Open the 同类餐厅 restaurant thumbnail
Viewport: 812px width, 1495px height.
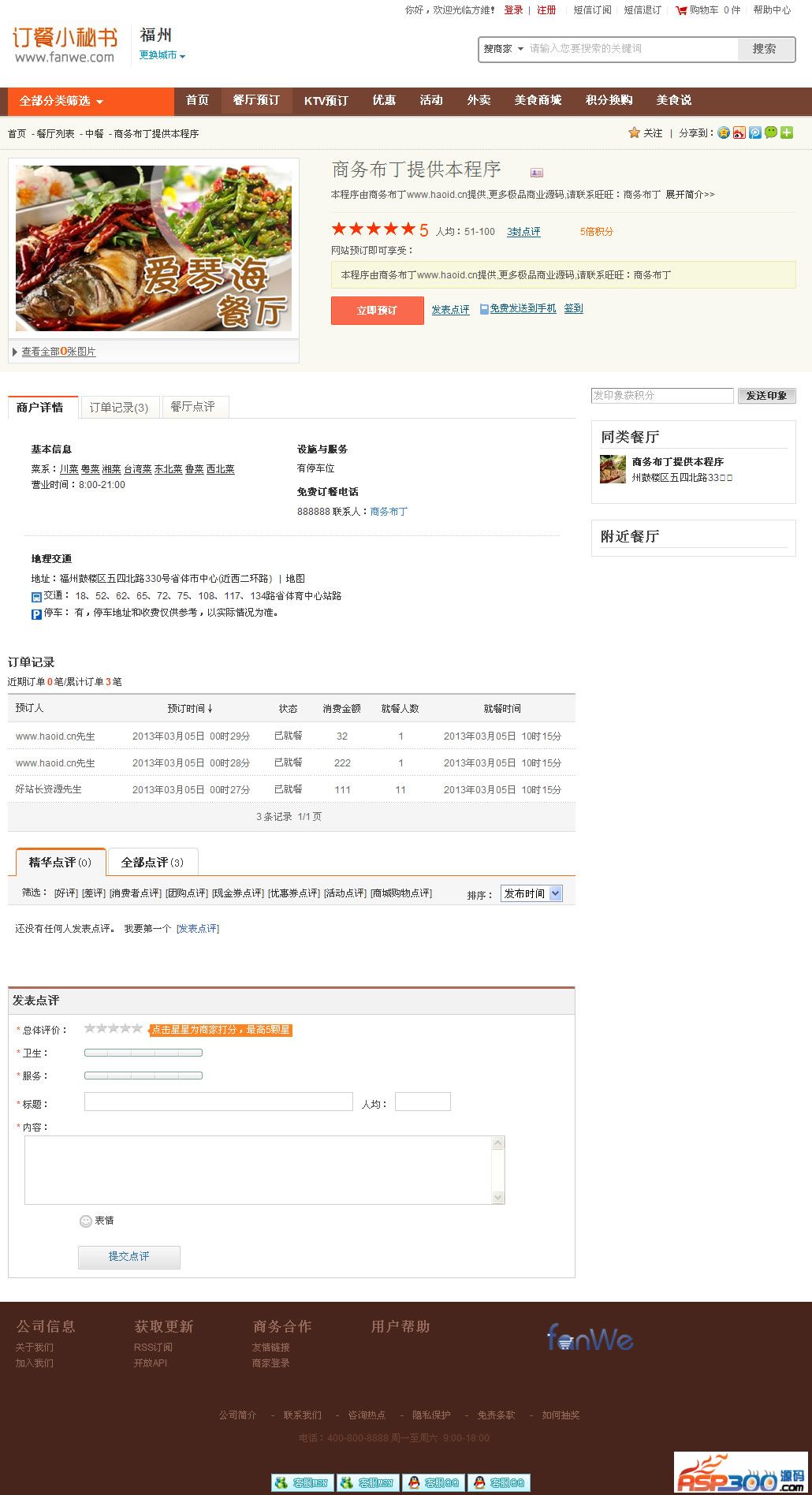pos(613,469)
